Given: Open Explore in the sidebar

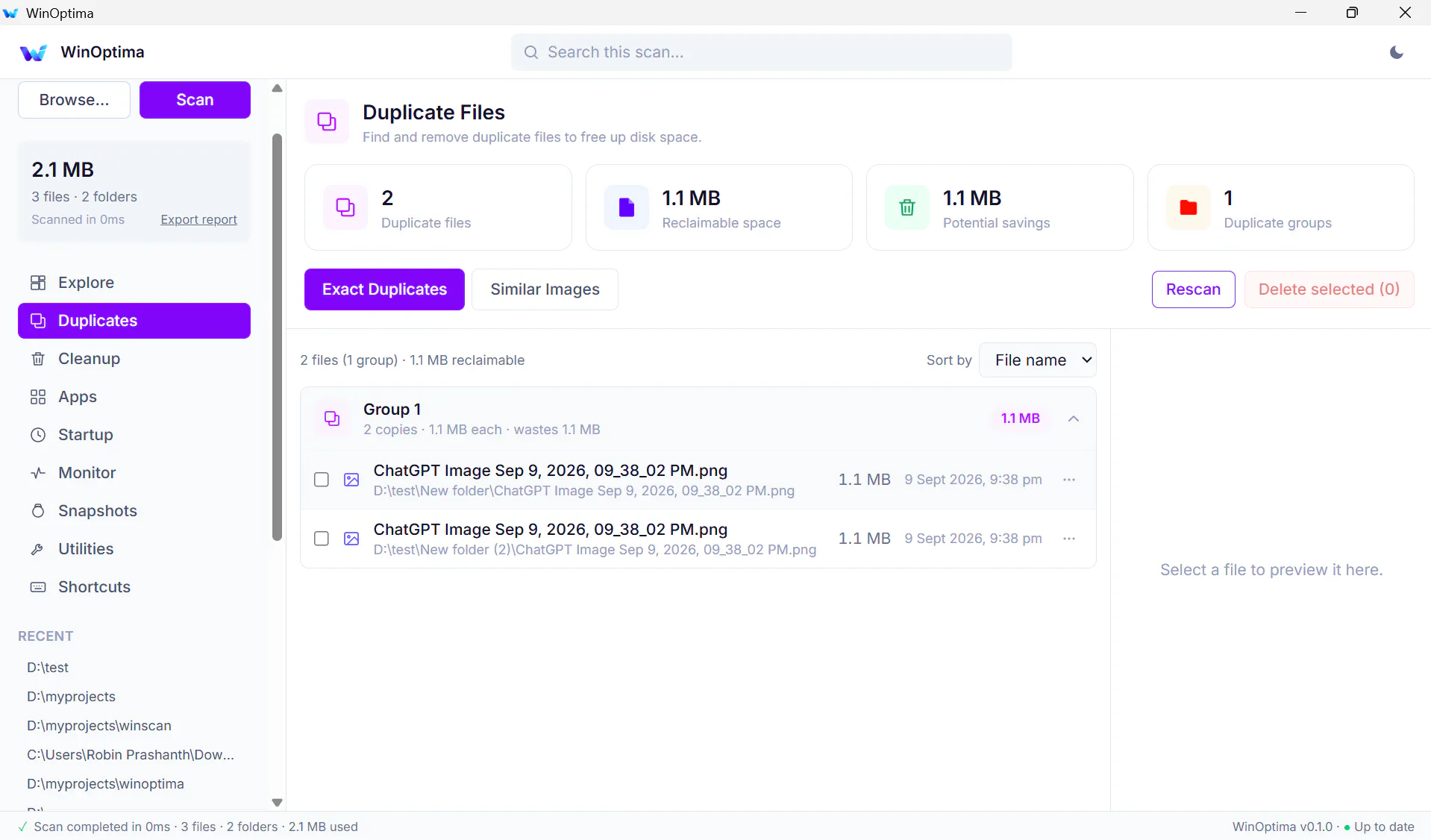Looking at the screenshot, I should pos(134,283).
